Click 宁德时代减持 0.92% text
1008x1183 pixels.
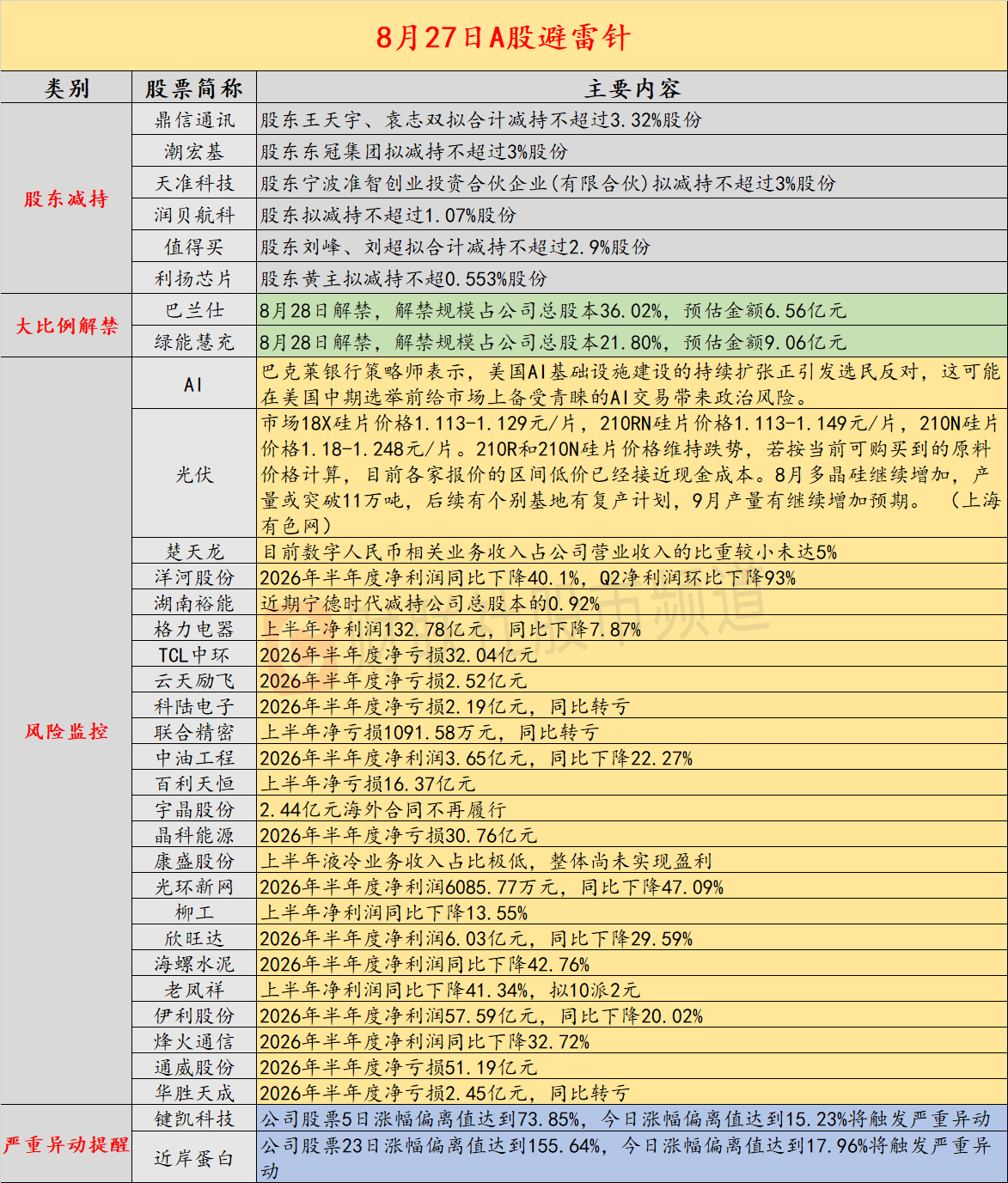tap(430, 603)
